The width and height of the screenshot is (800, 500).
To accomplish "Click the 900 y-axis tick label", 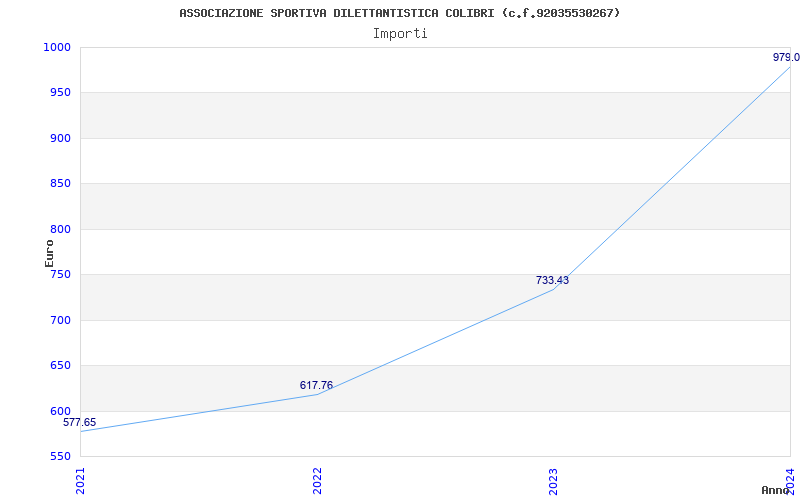I will 60,138.
